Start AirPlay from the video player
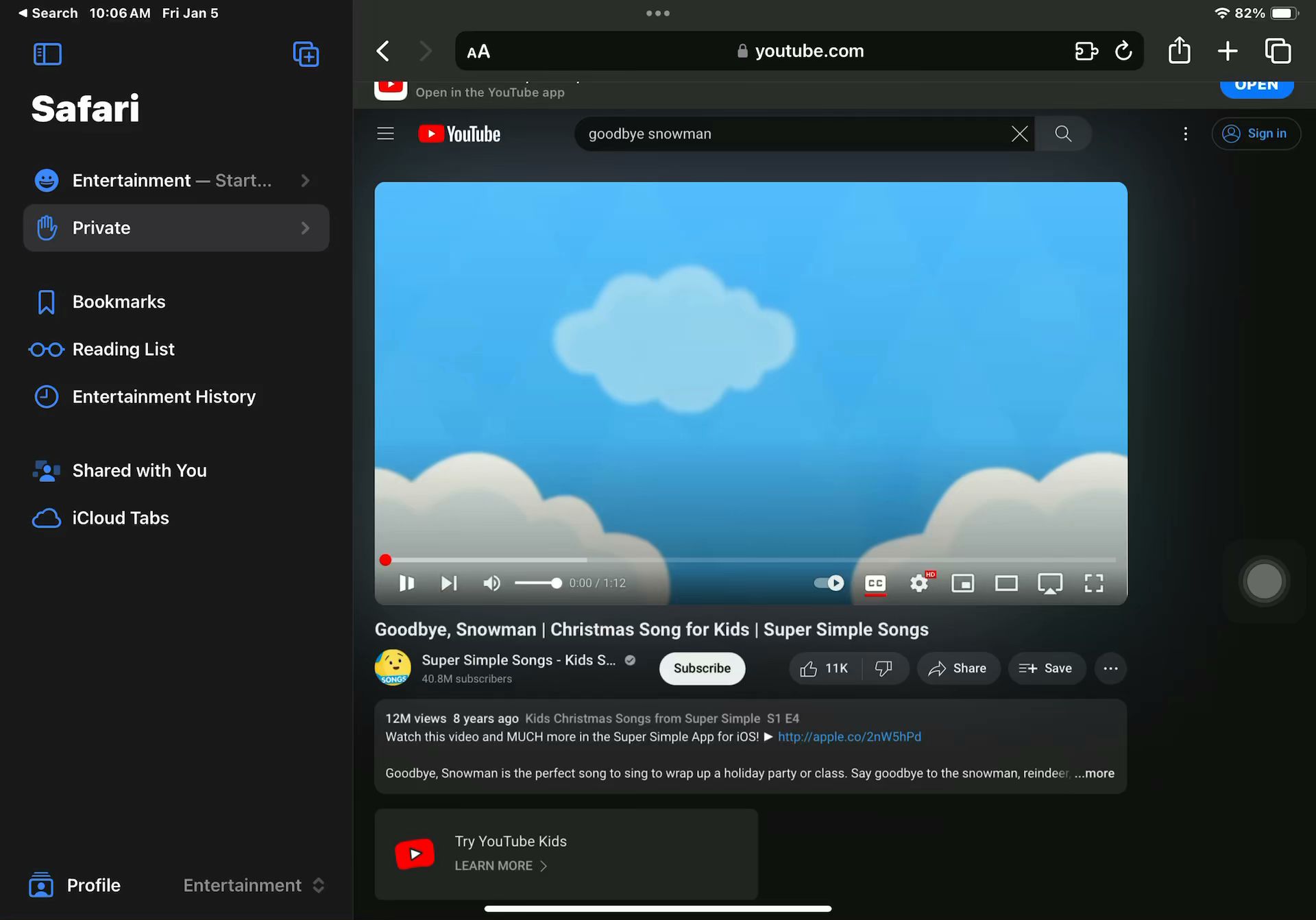 pyautogui.click(x=1050, y=583)
